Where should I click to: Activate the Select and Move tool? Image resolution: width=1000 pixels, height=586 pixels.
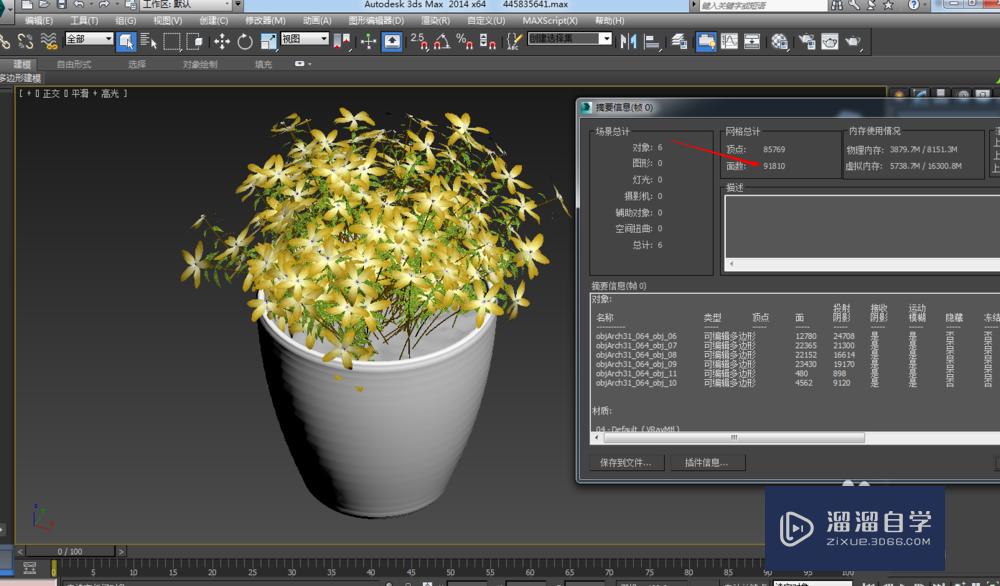(x=221, y=41)
